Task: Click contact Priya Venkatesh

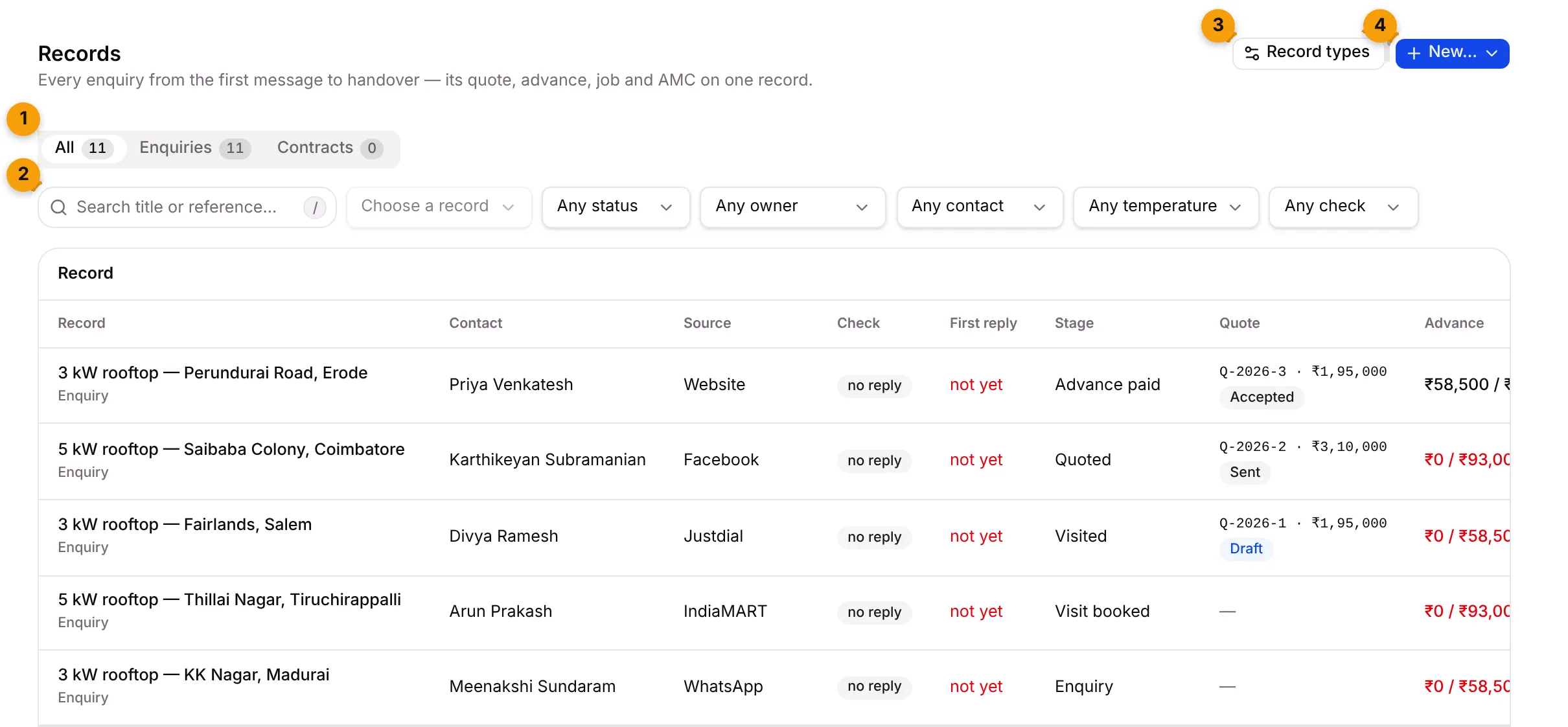Action: 511,385
